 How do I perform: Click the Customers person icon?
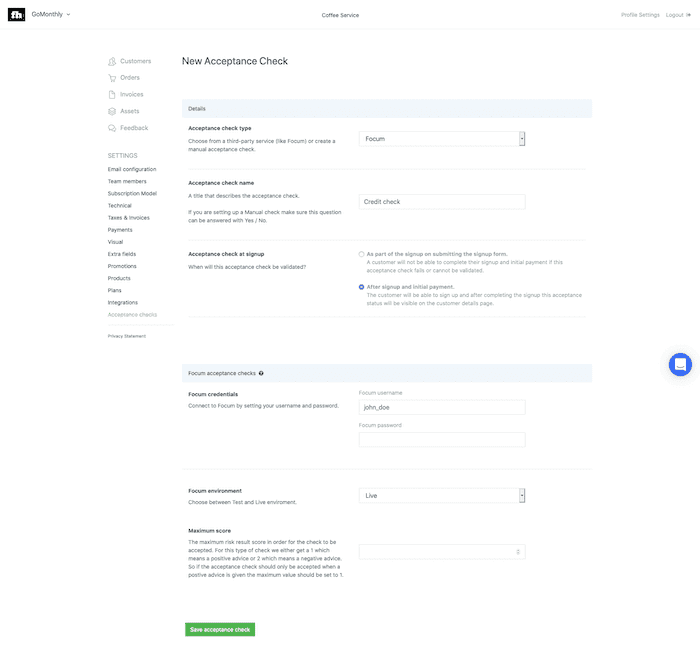tap(112, 61)
